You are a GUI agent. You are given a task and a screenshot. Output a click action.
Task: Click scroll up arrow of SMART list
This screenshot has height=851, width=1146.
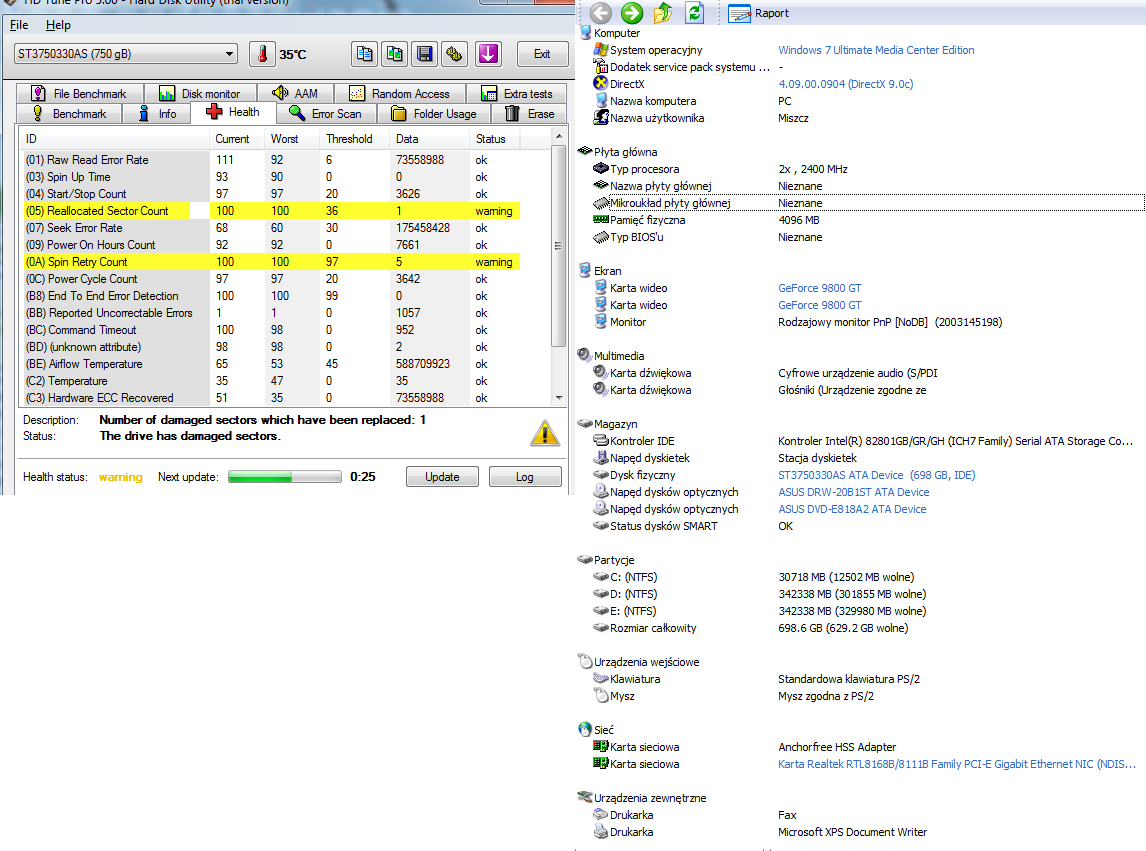(x=558, y=137)
